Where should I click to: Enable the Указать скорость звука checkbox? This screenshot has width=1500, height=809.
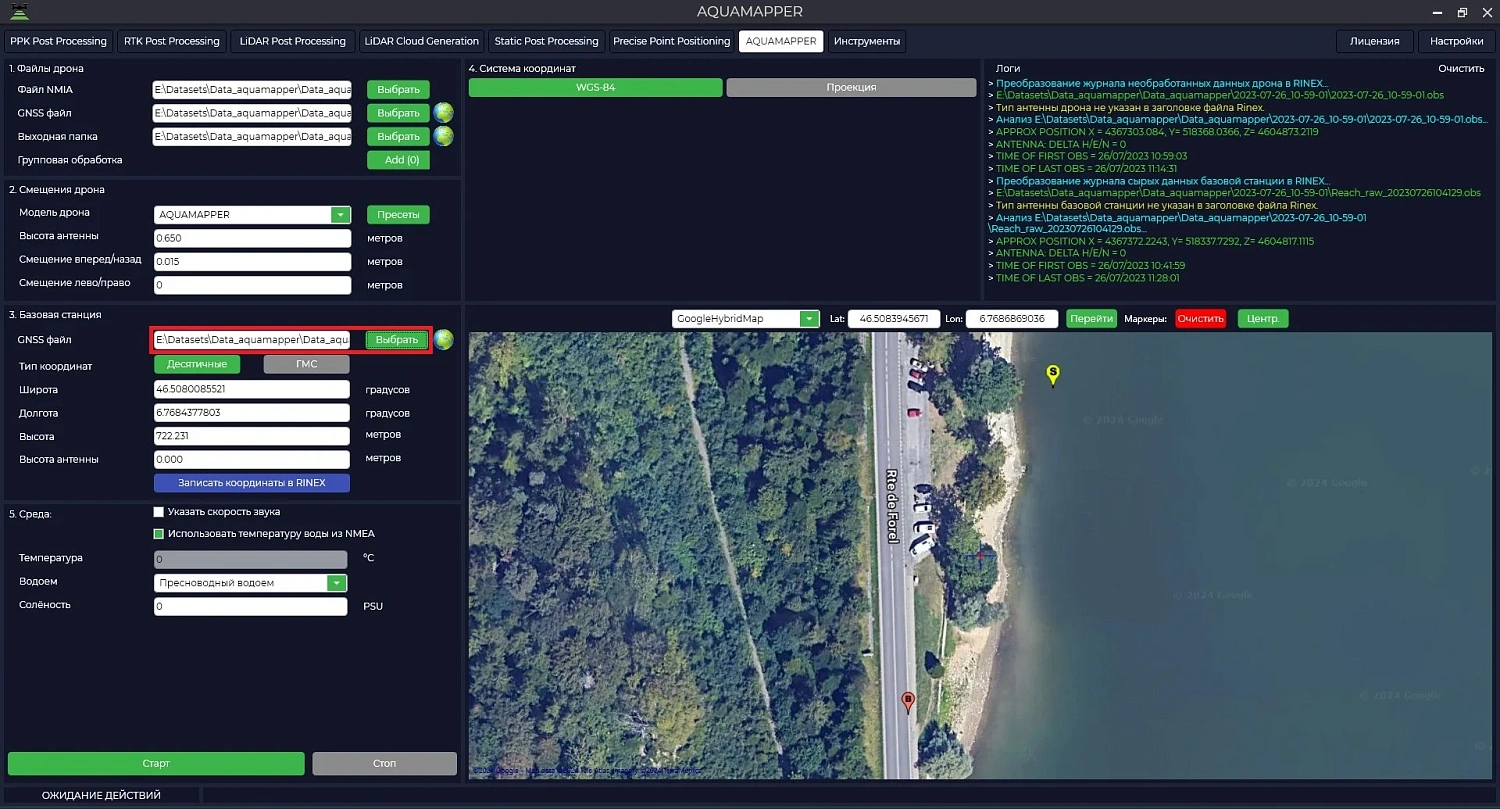(158, 510)
